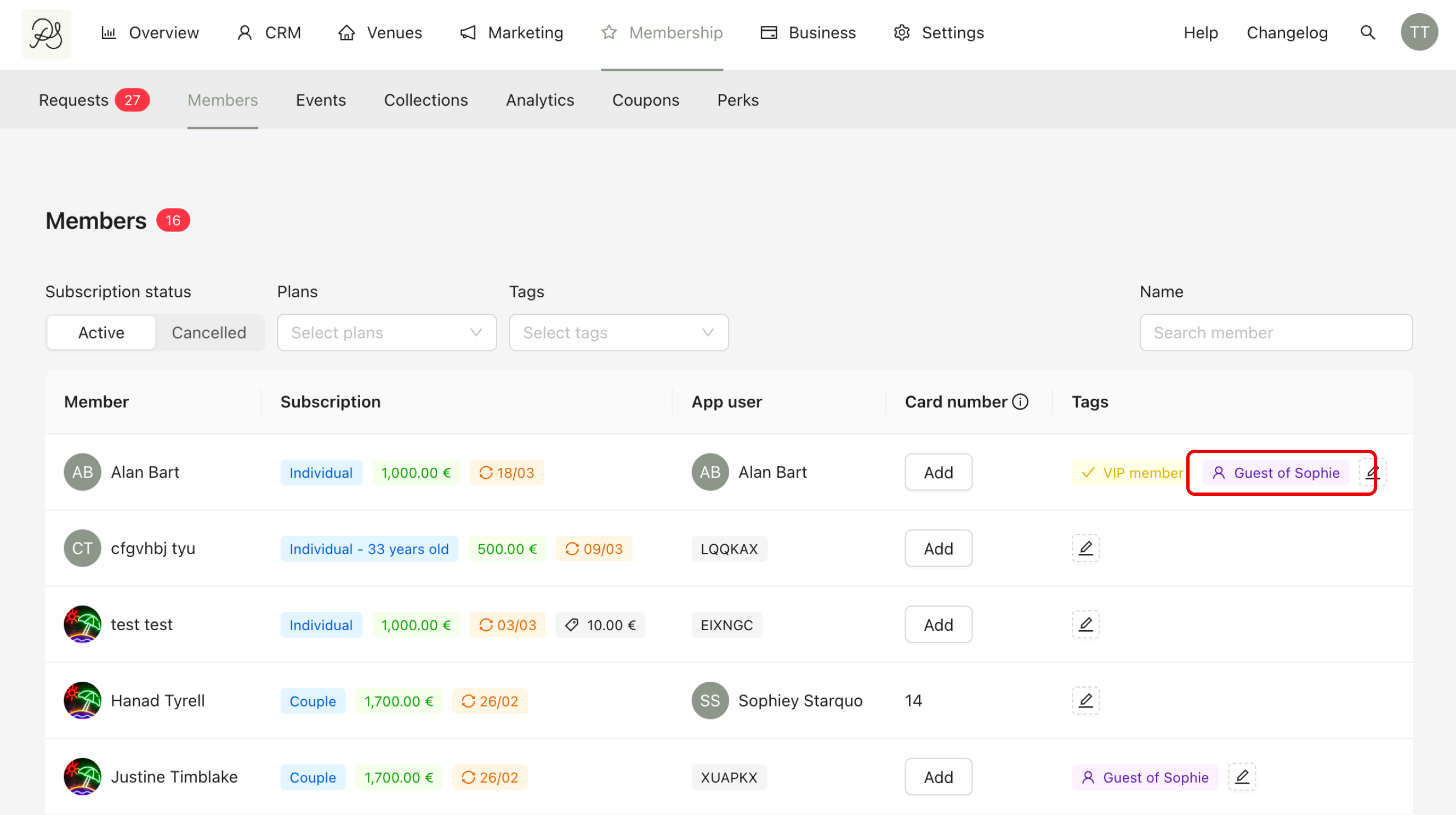Click the app logo in top-left
The height and width of the screenshot is (815, 1456).
tap(47, 34)
